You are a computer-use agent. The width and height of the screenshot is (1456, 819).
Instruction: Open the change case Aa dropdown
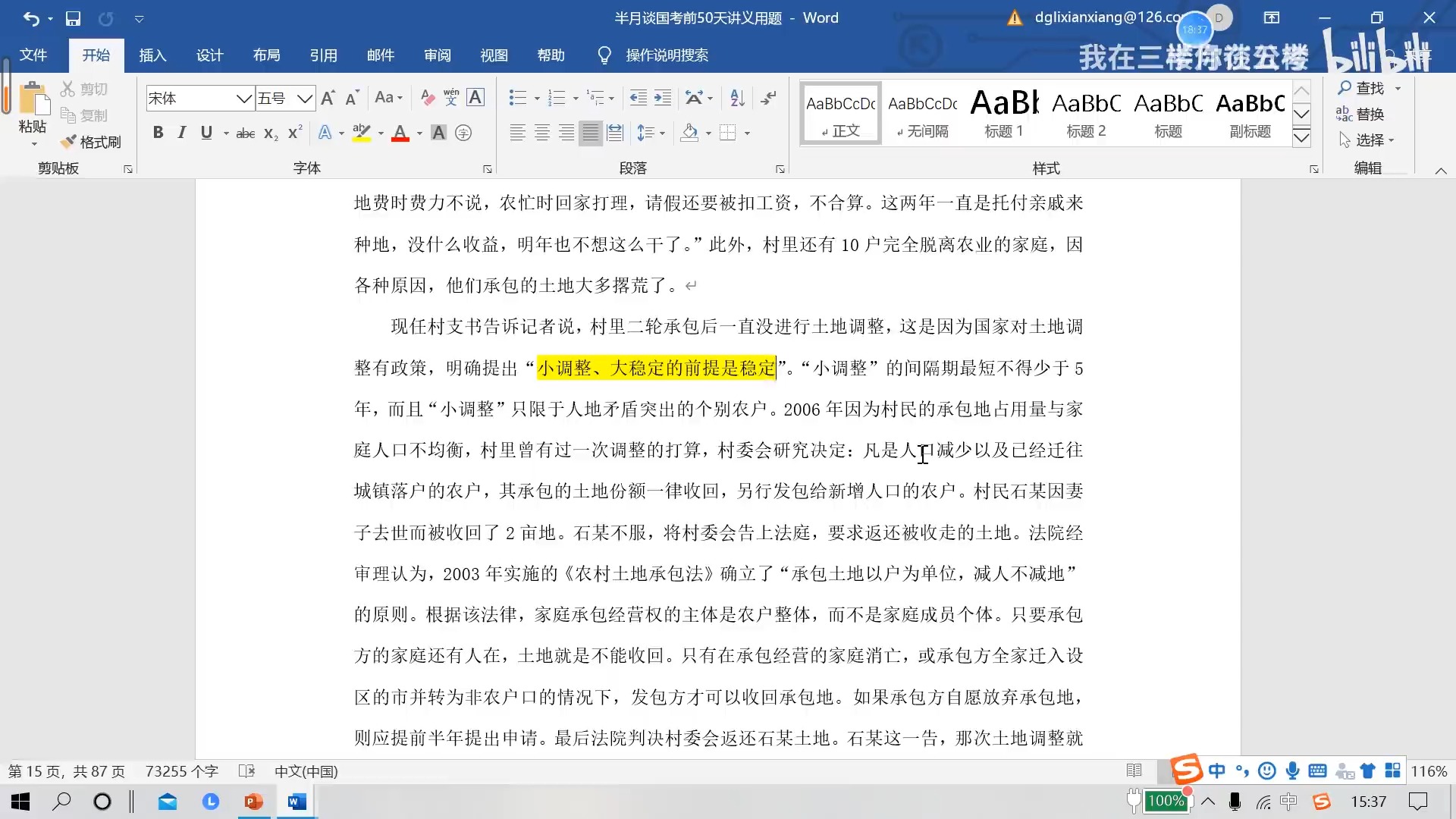389,98
